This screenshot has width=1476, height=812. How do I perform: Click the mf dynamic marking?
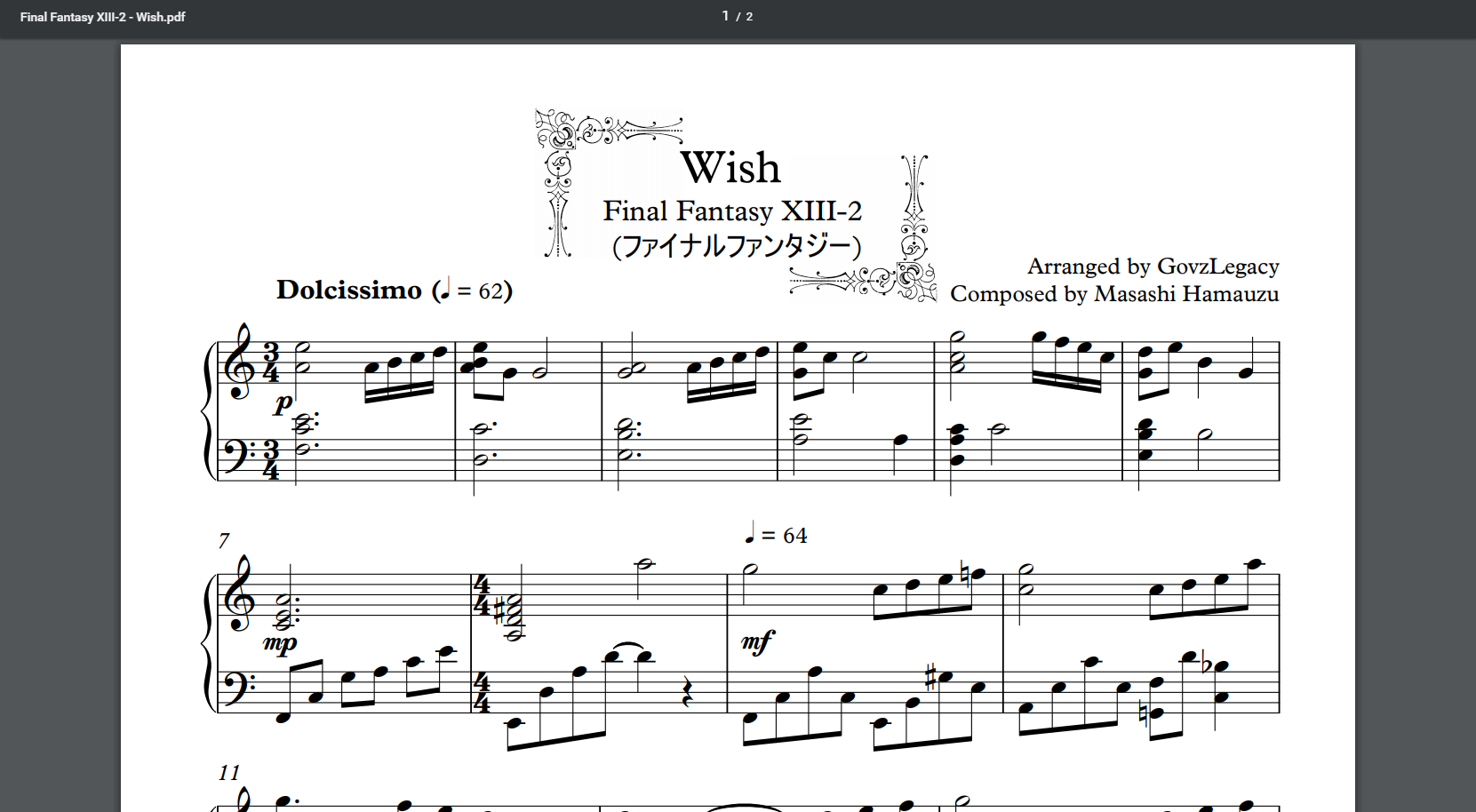tap(757, 641)
